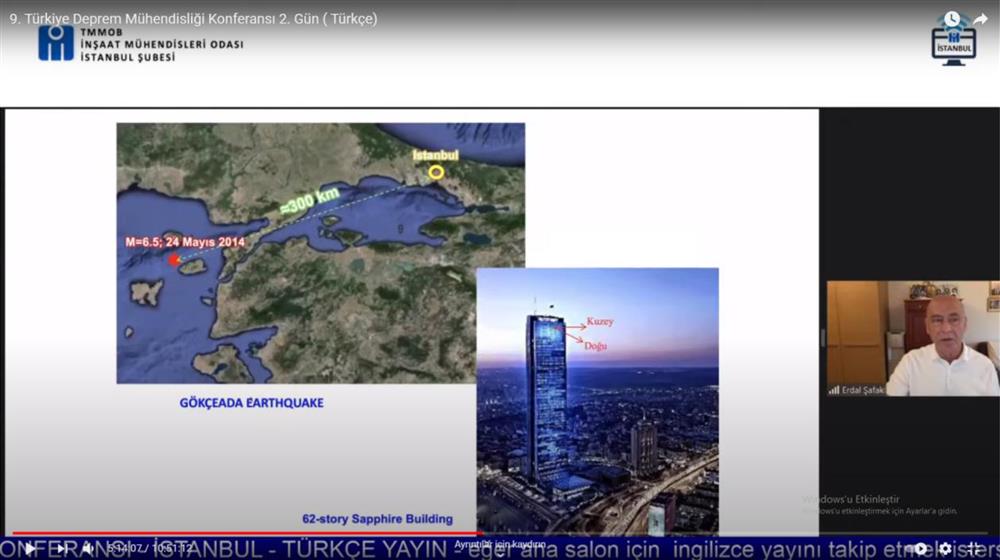Mute the video volume speaker icon
This screenshot has width=1000, height=560.
[x=88, y=549]
